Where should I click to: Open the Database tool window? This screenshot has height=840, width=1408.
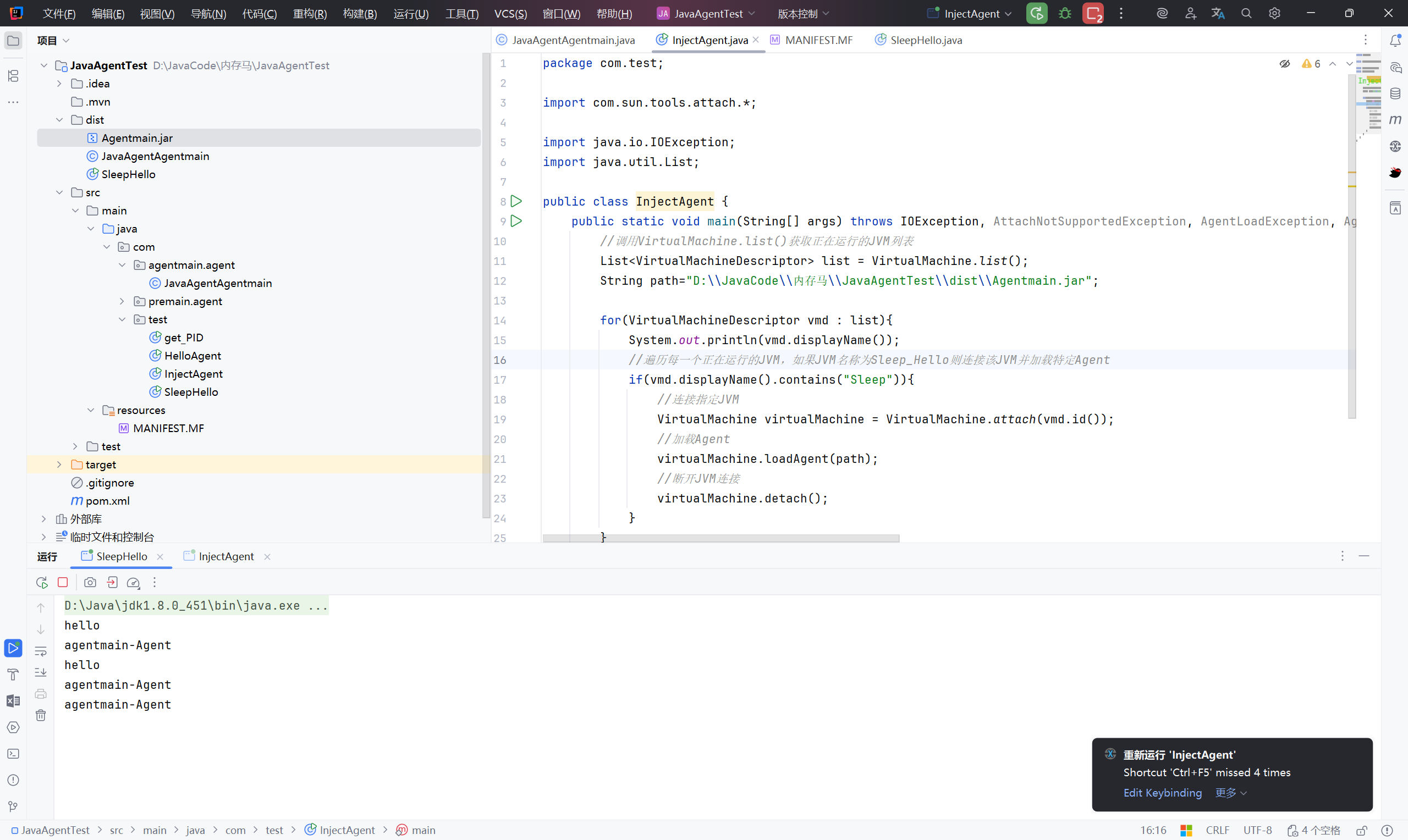(1395, 93)
